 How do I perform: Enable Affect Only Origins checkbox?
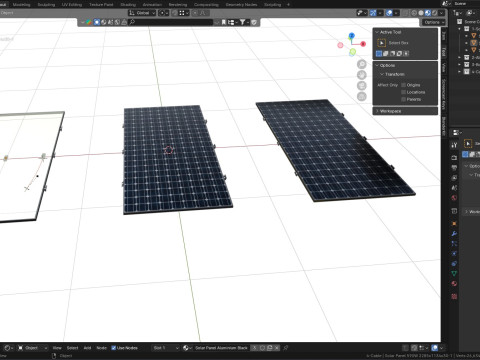coord(404,85)
